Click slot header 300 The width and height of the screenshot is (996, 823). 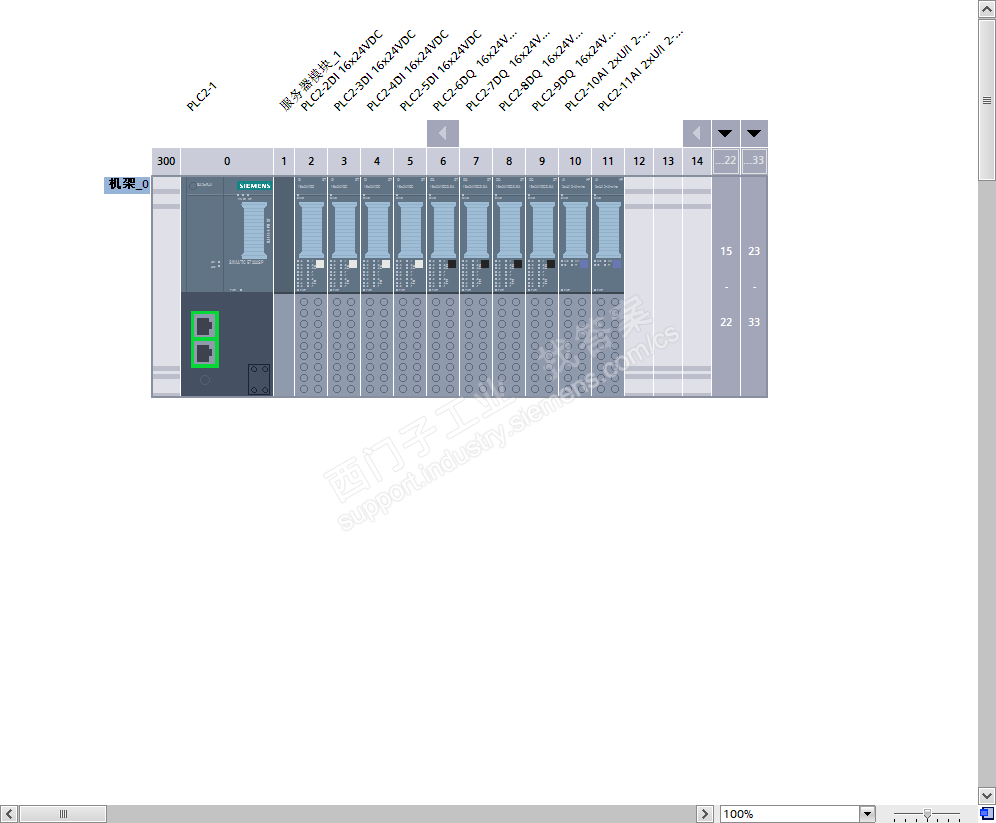[166, 161]
